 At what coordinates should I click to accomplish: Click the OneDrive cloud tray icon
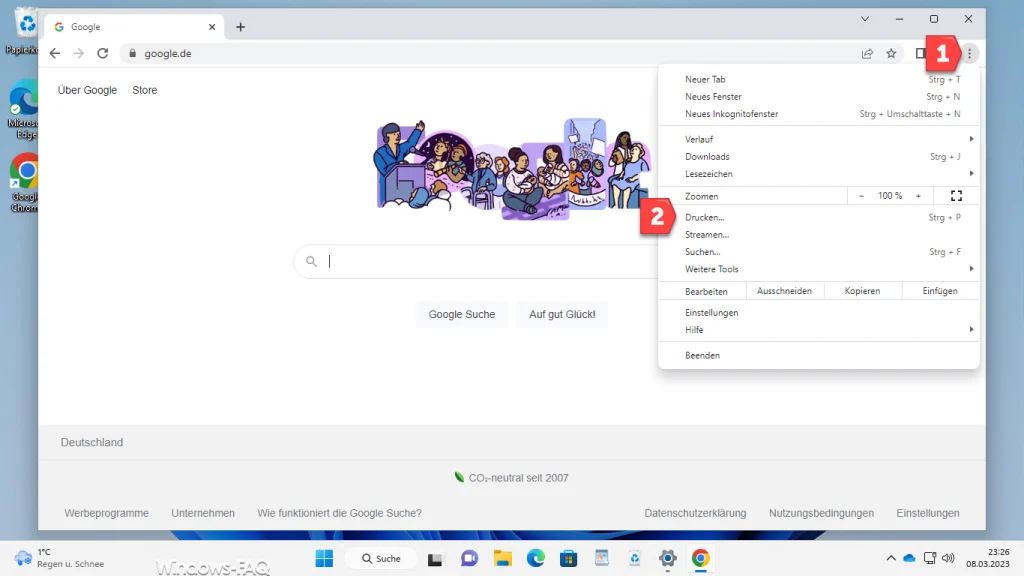pos(909,558)
